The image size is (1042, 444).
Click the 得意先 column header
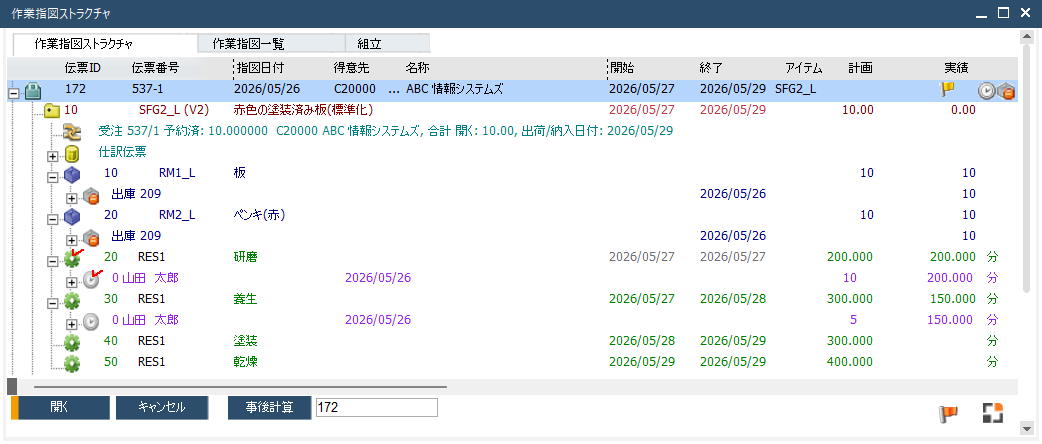click(x=352, y=68)
